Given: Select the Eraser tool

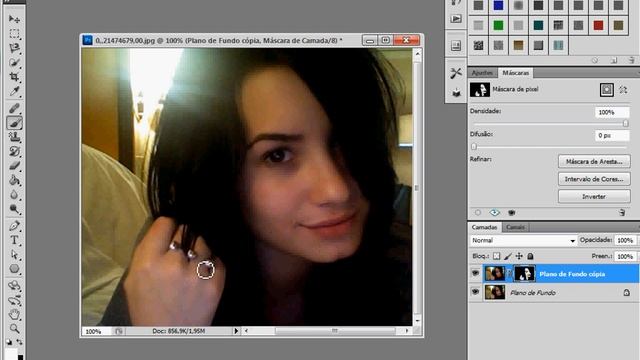Looking at the screenshot, I should [14, 166].
